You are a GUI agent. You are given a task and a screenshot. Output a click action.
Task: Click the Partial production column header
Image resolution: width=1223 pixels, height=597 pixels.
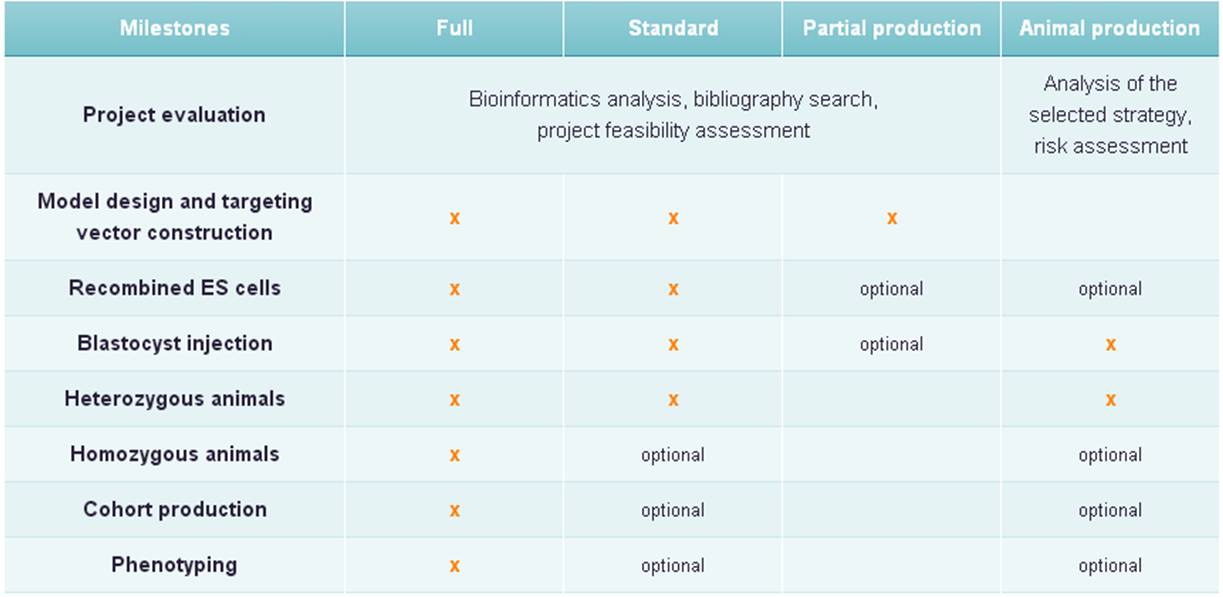[892, 28]
